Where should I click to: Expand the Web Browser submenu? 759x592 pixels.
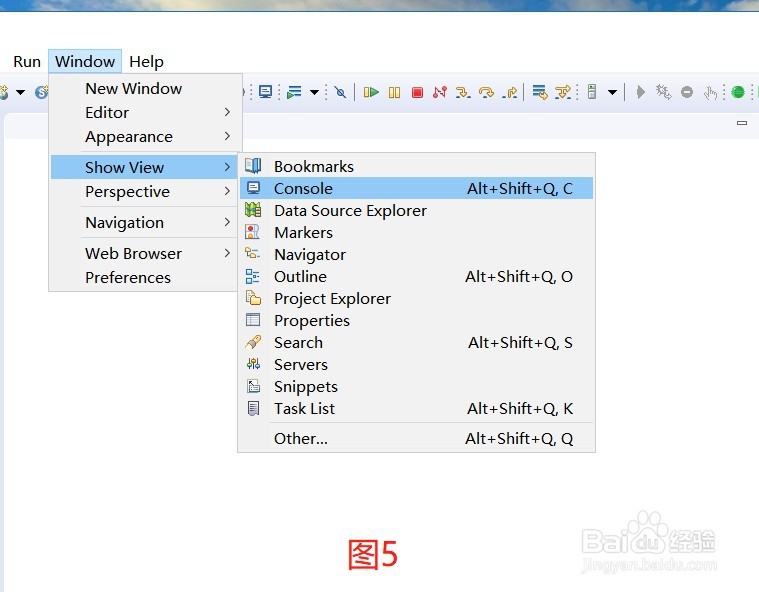[x=145, y=253]
